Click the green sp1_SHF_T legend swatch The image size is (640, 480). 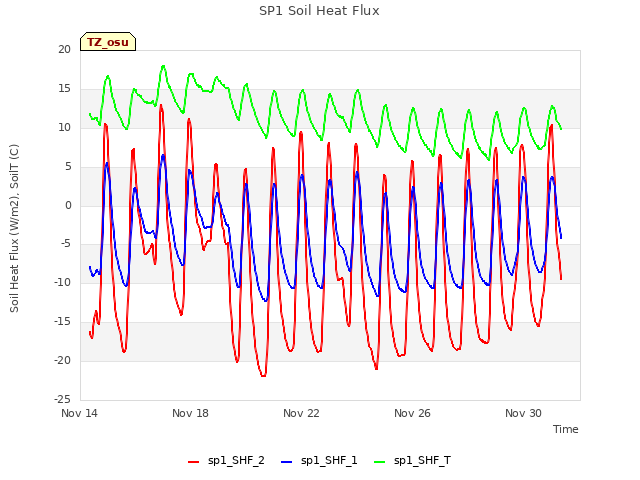pyautogui.click(x=380, y=462)
